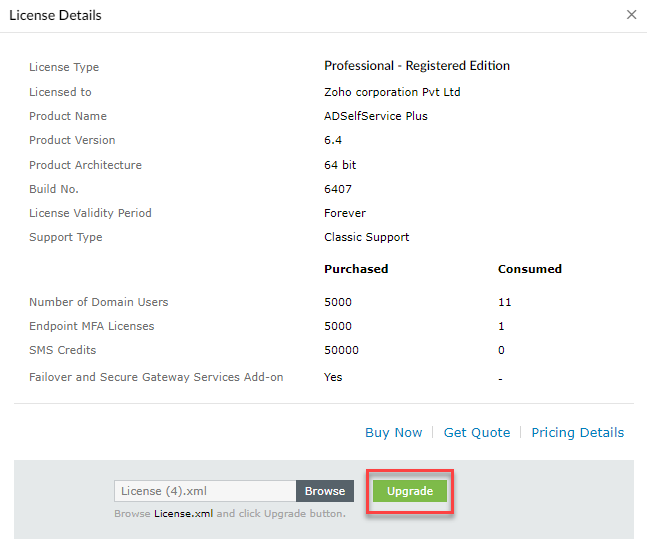Click the Purchased column header

click(x=356, y=269)
